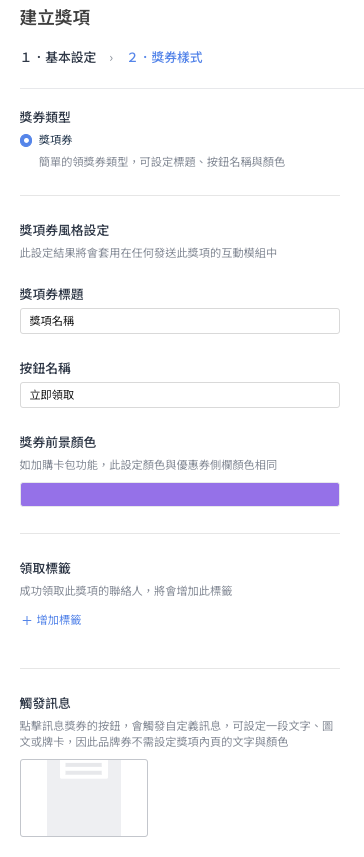Image resolution: width=364 pixels, height=857 pixels.
Task: Click the 觸發訊息 section heading
Action: [x=45, y=703]
